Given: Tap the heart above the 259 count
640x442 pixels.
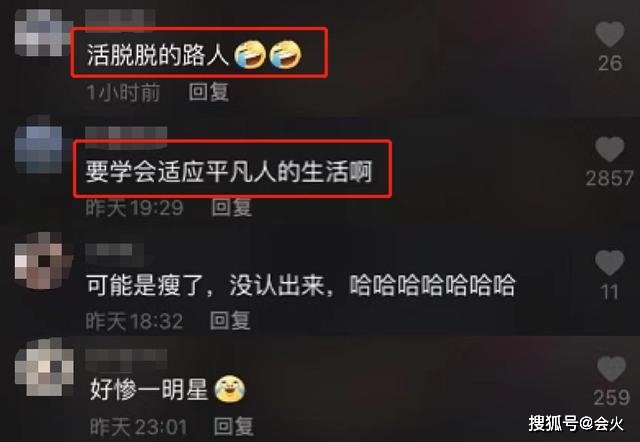Looking at the screenshot, I should [611, 369].
